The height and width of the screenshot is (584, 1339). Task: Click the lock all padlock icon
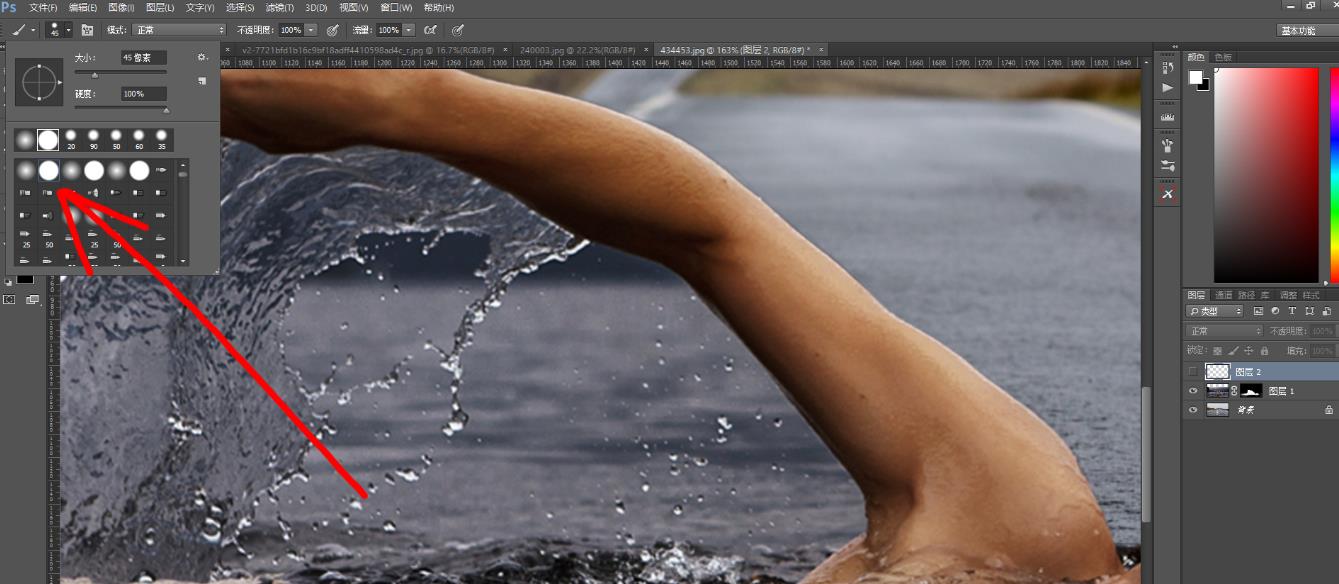pos(1265,350)
